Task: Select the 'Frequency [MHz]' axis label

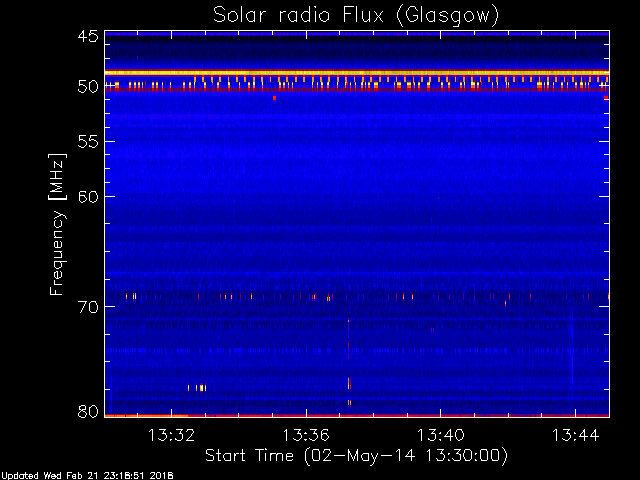Action: click(x=57, y=224)
